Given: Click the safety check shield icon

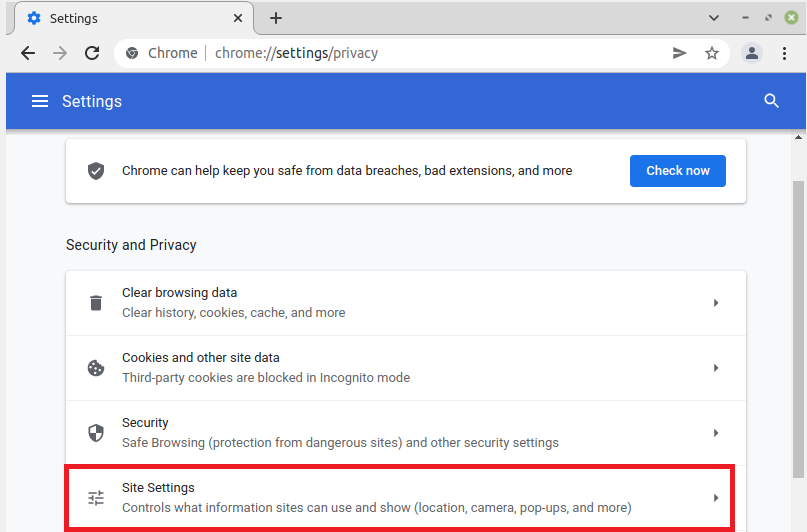Looking at the screenshot, I should 96,171.
